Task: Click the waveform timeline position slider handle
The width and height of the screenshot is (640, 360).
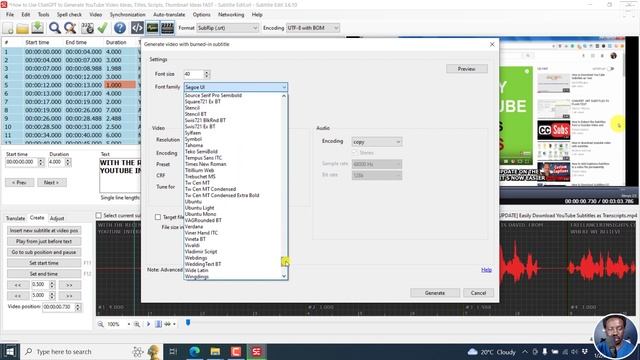Action: click(x=188, y=323)
